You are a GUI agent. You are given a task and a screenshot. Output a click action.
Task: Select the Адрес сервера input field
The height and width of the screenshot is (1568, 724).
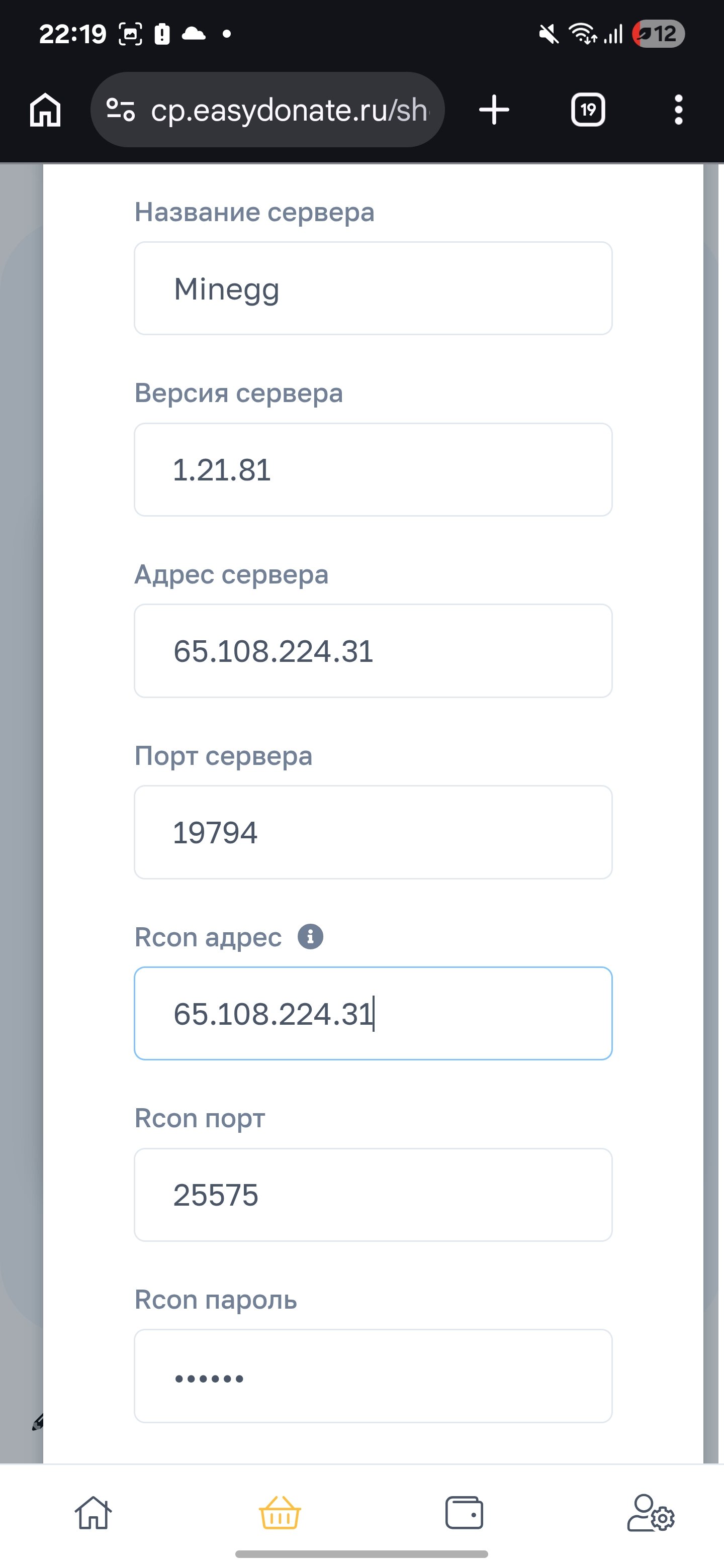point(373,651)
